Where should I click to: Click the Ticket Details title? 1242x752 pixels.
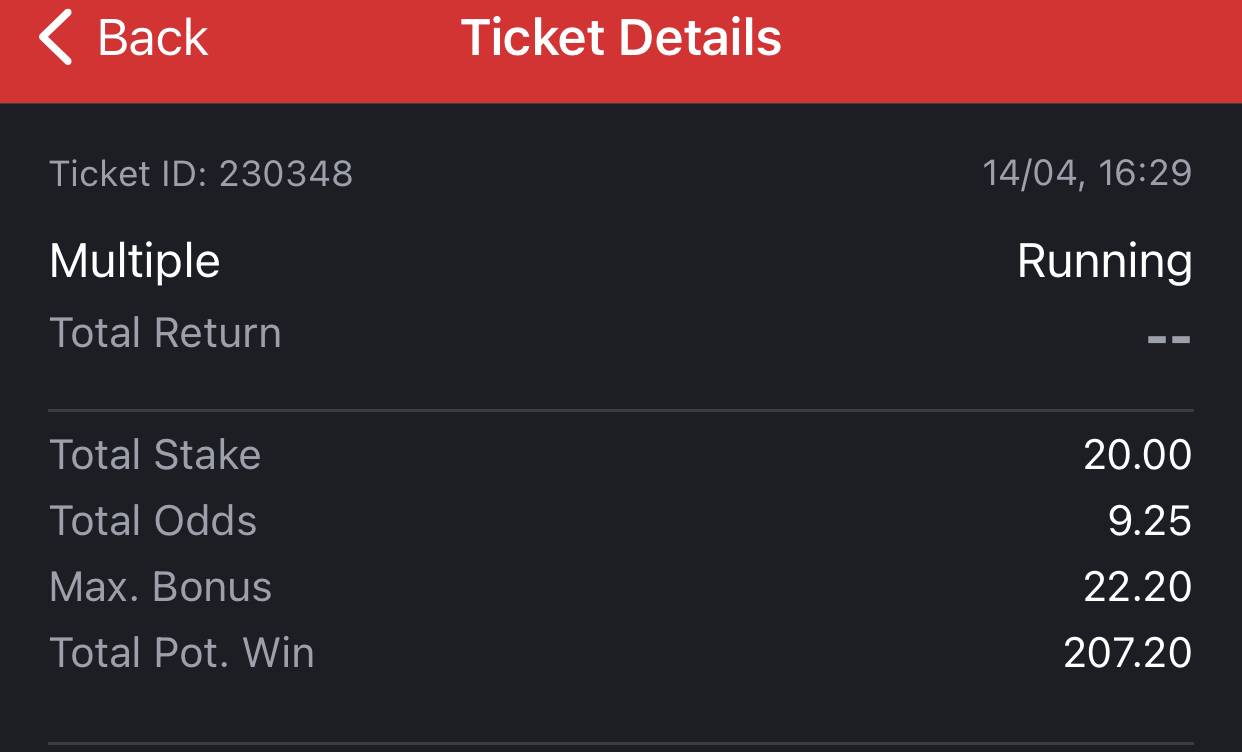click(x=621, y=38)
